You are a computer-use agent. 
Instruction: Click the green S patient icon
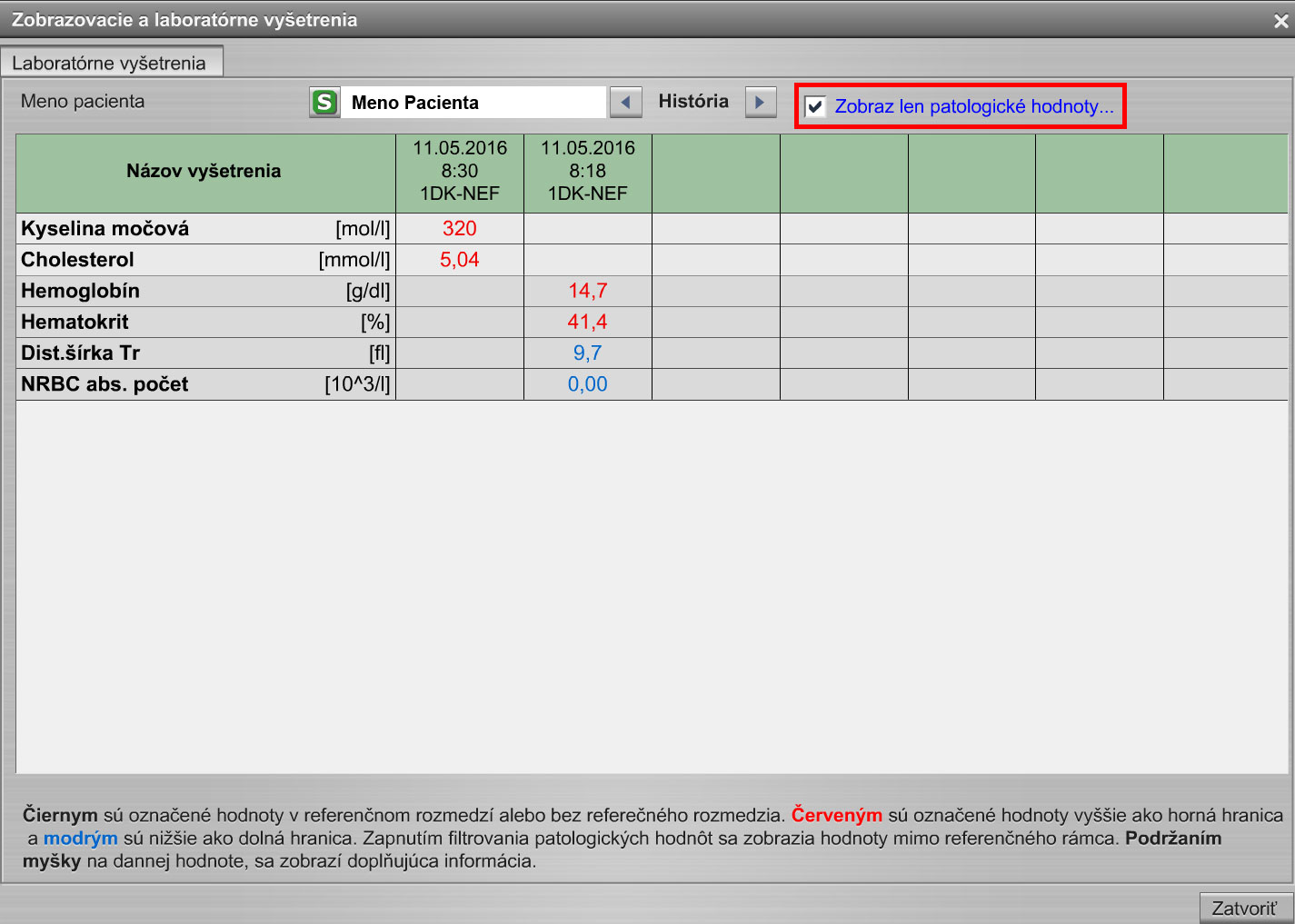tap(324, 102)
